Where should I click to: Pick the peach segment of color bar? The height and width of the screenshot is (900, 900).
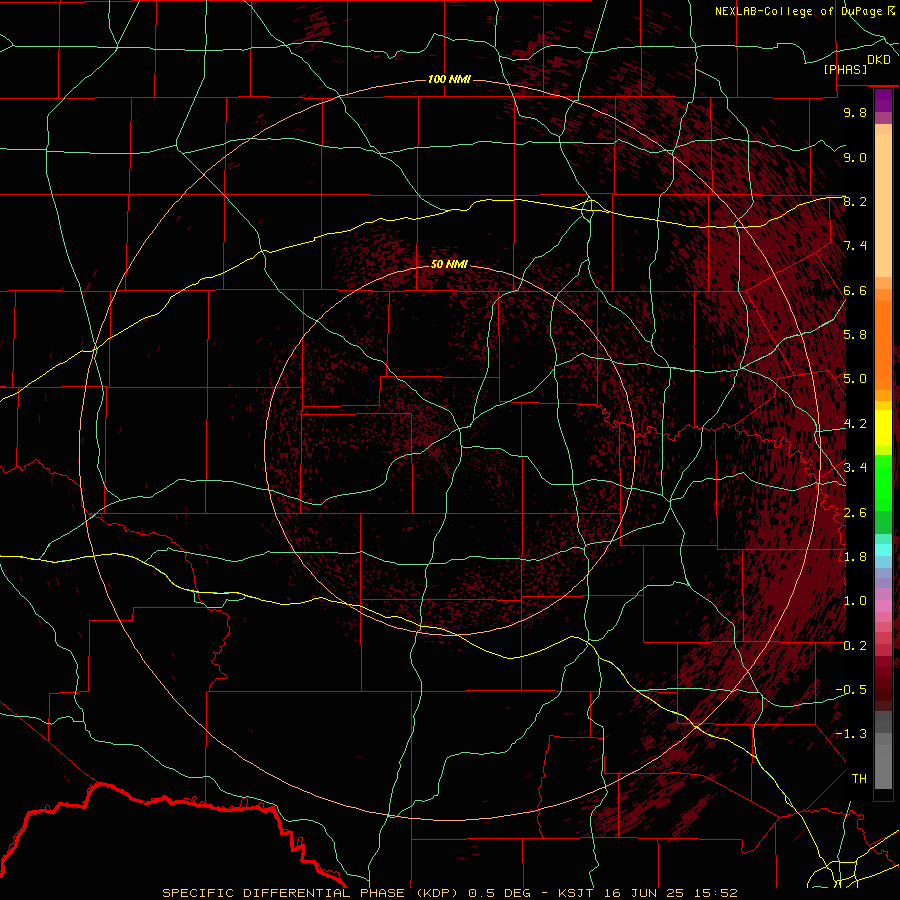[x=883, y=205]
